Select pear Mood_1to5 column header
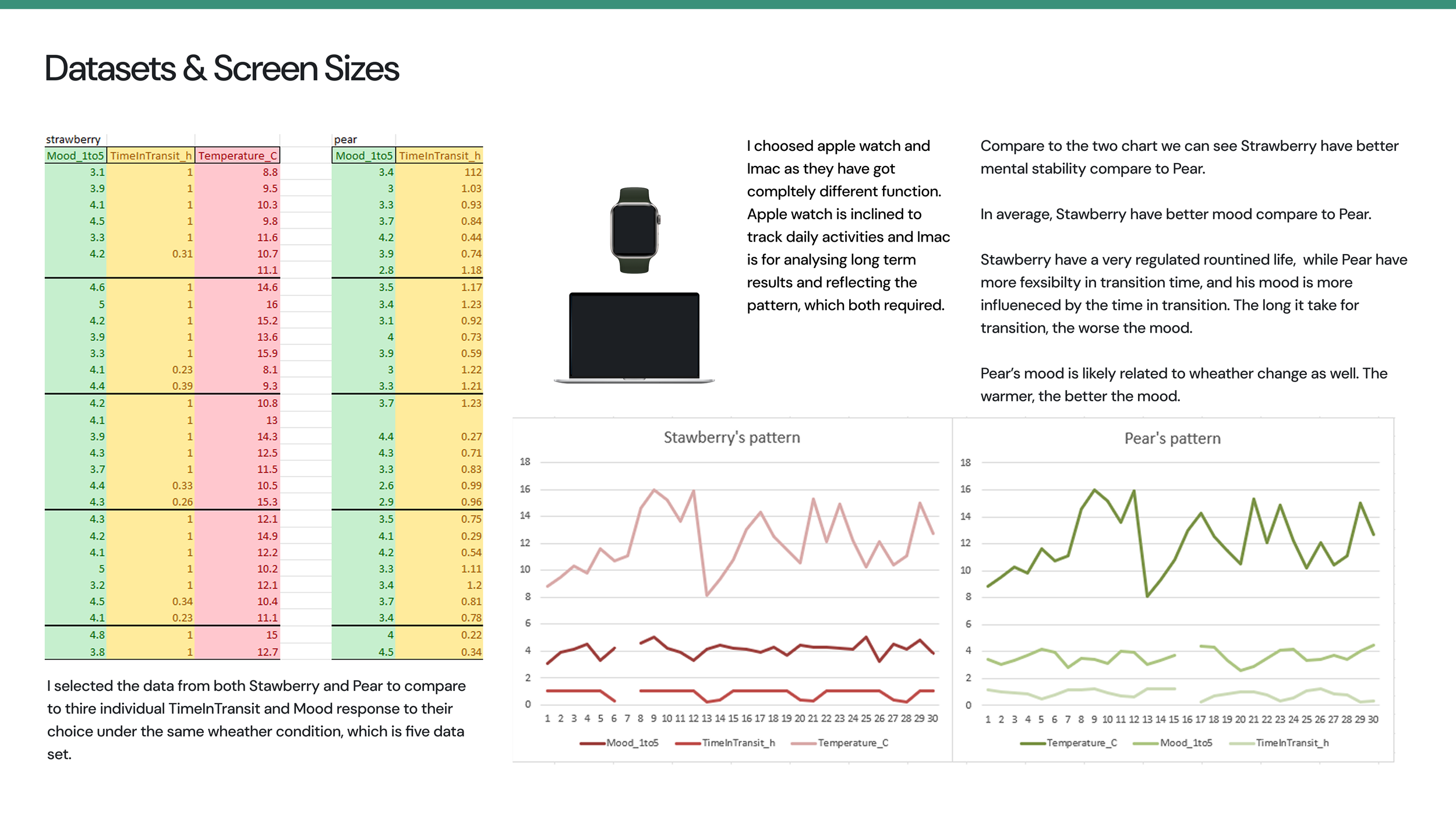Viewport: 1456px width, 819px height. [364, 156]
